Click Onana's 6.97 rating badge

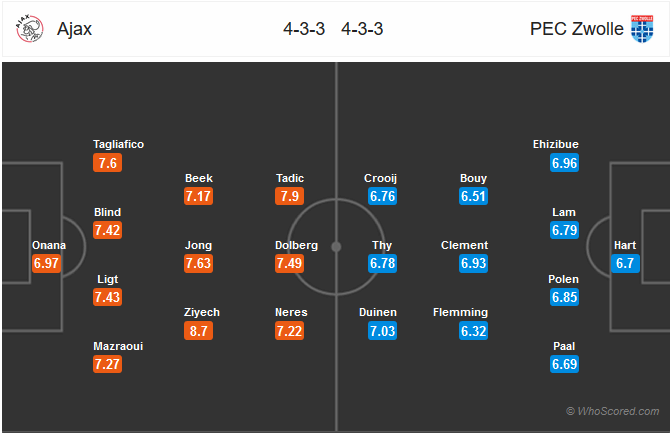tap(46, 263)
